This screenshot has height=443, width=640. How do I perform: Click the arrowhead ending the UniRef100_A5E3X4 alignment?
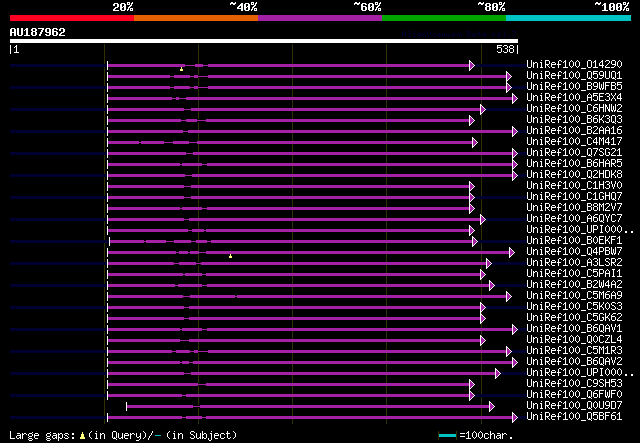515,98
